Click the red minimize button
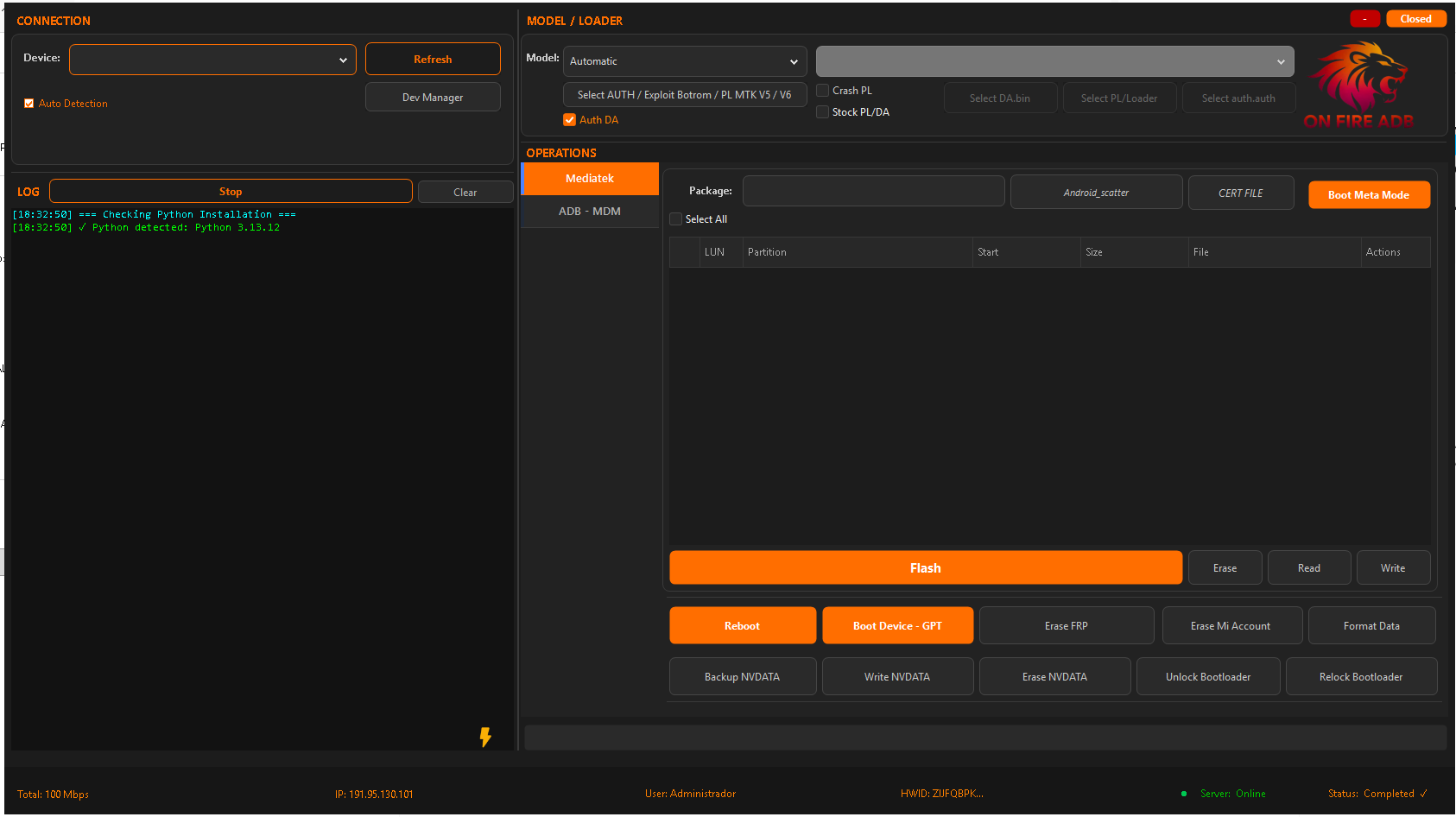Screen dimensions: 1456x817 (1364, 19)
